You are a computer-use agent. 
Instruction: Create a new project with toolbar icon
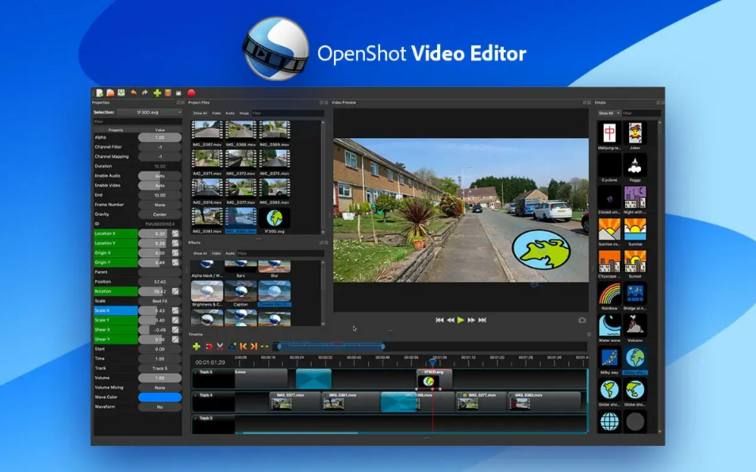99,93
